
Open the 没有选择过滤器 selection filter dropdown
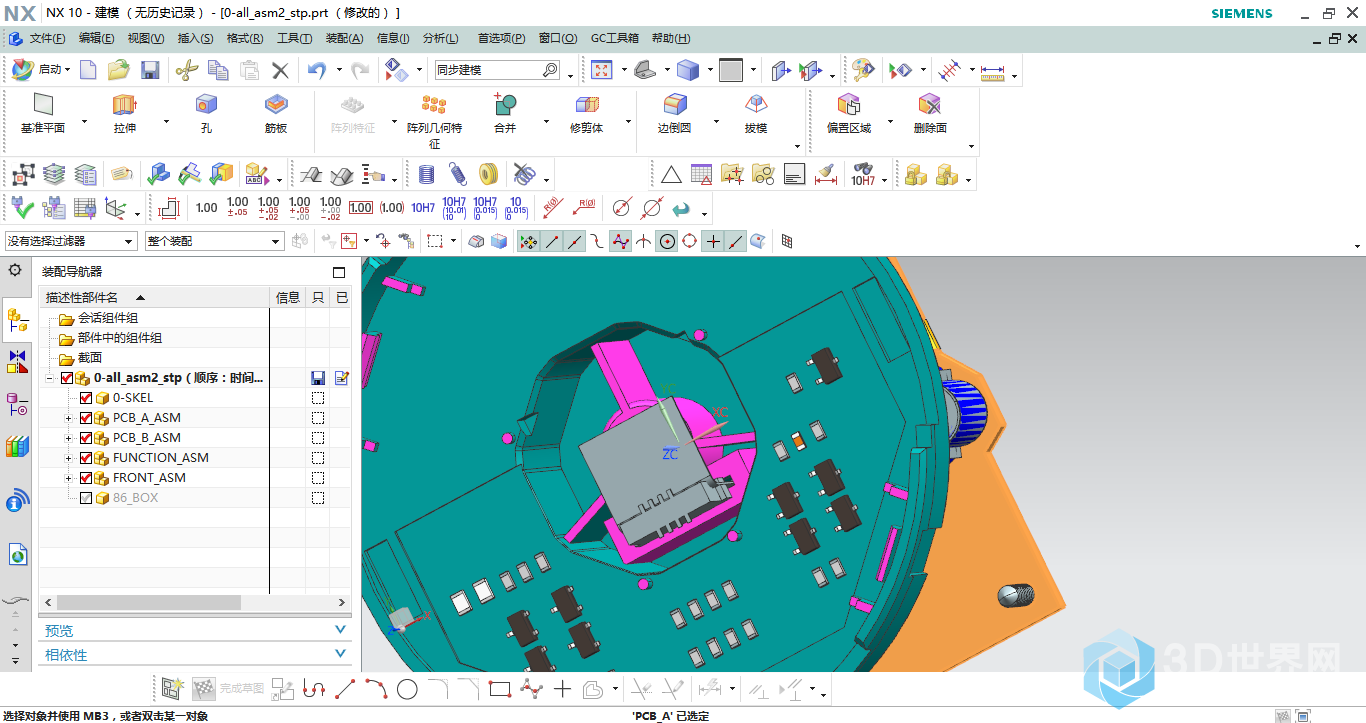[x=71, y=241]
